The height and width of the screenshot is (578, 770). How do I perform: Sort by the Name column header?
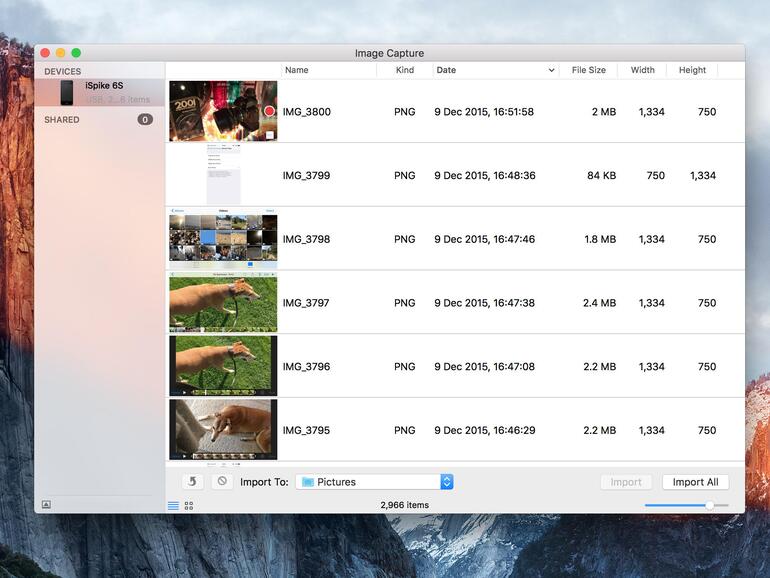(x=297, y=70)
